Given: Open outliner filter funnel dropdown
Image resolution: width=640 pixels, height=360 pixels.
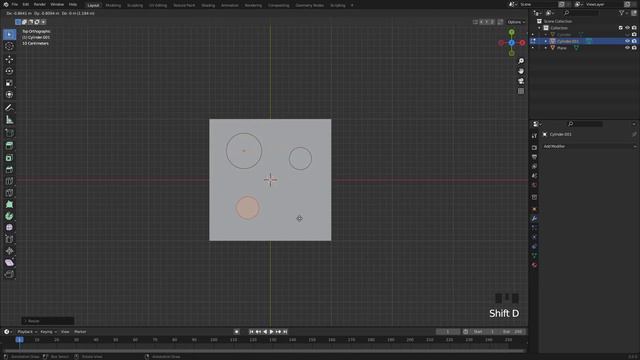Looking at the screenshot, I should pos(623,13).
